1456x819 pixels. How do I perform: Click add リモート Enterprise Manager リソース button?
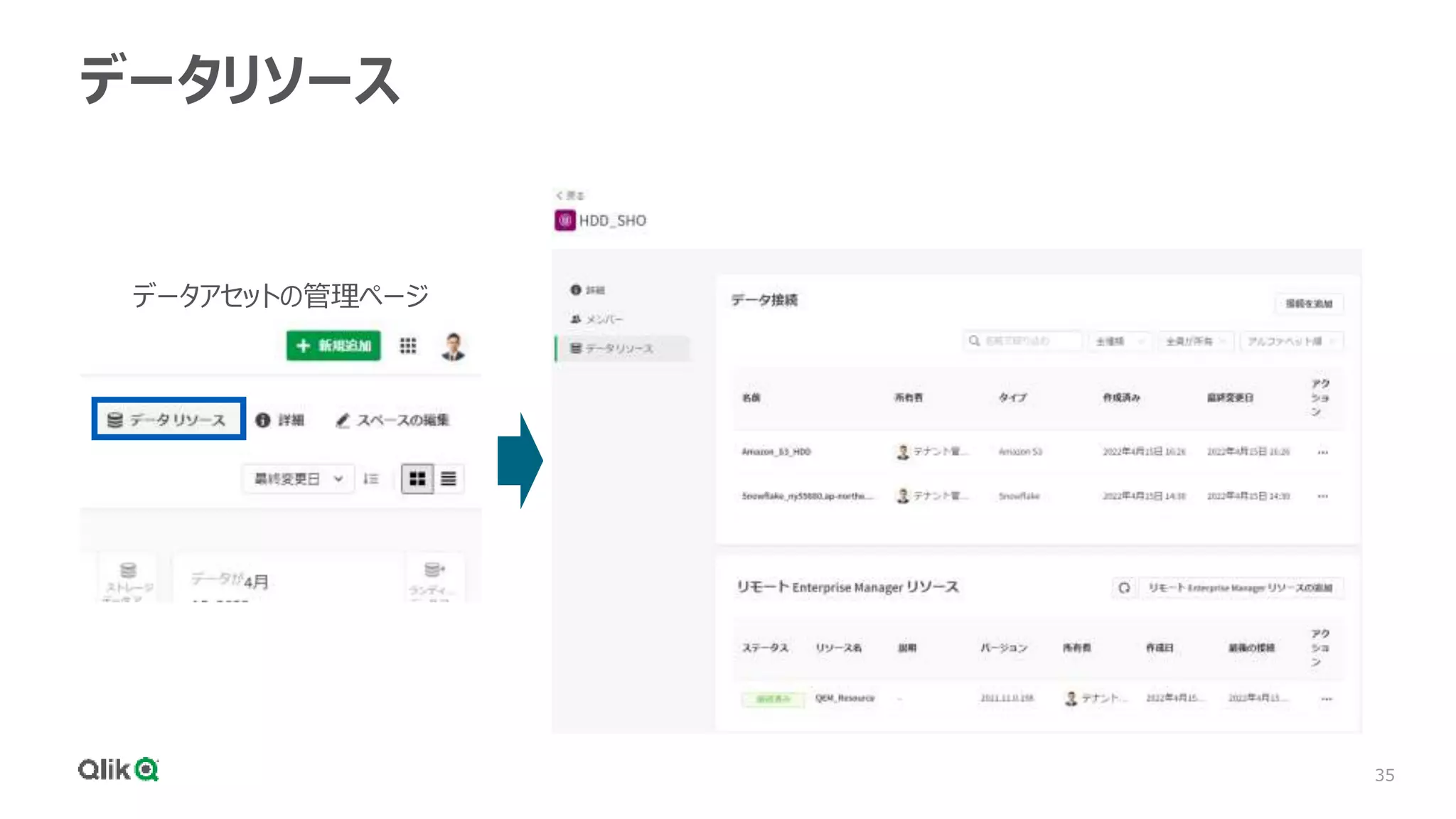pyautogui.click(x=1241, y=588)
